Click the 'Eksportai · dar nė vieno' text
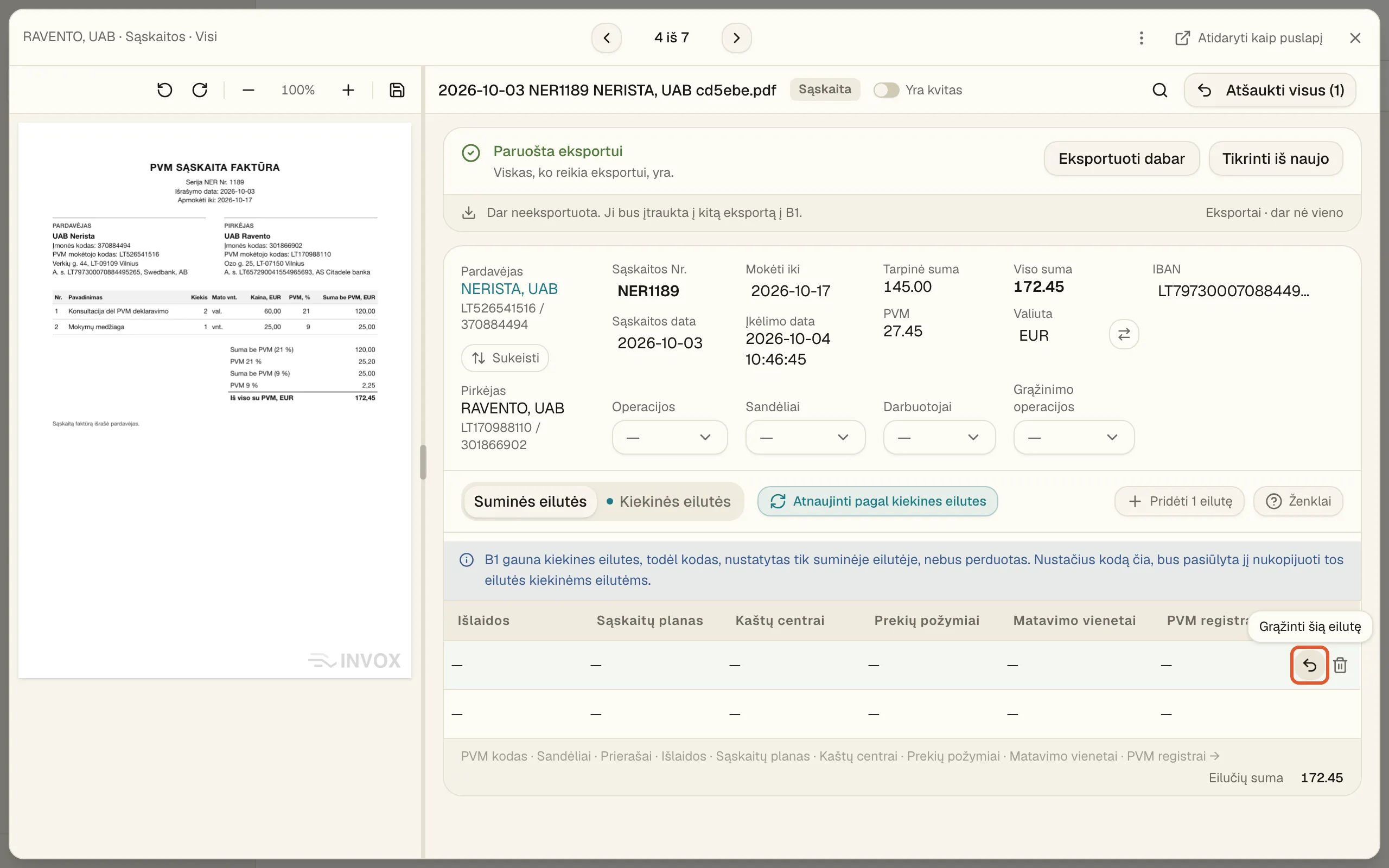 (1273, 213)
